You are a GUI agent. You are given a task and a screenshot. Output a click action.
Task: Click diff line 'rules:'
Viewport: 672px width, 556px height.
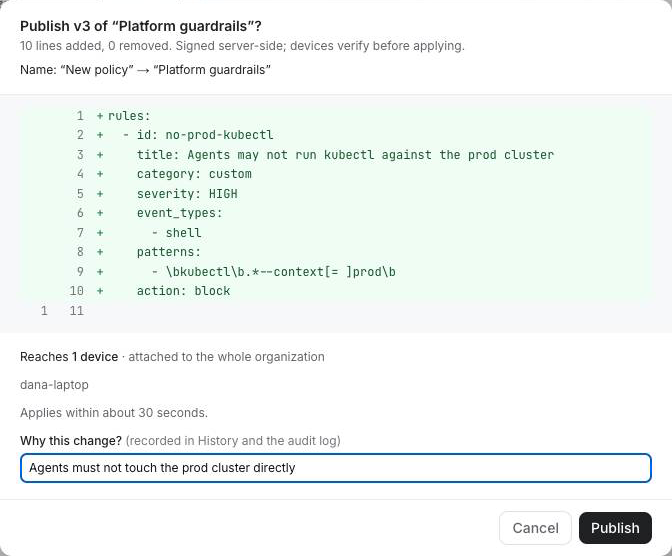[336, 116]
